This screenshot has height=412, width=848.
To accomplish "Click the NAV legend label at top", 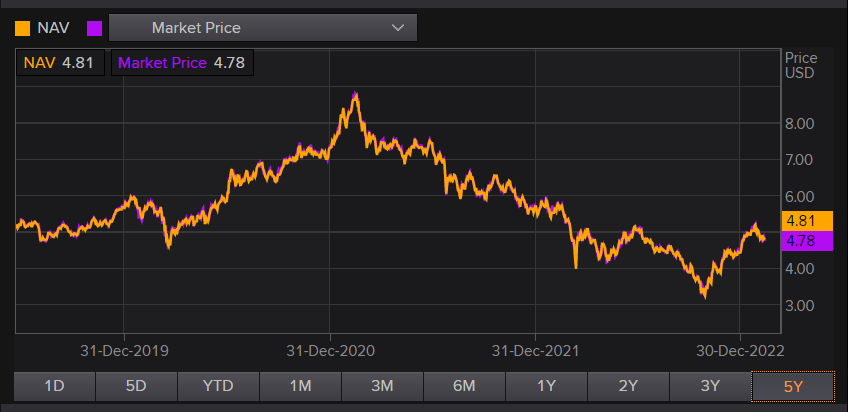I will tap(53, 28).
